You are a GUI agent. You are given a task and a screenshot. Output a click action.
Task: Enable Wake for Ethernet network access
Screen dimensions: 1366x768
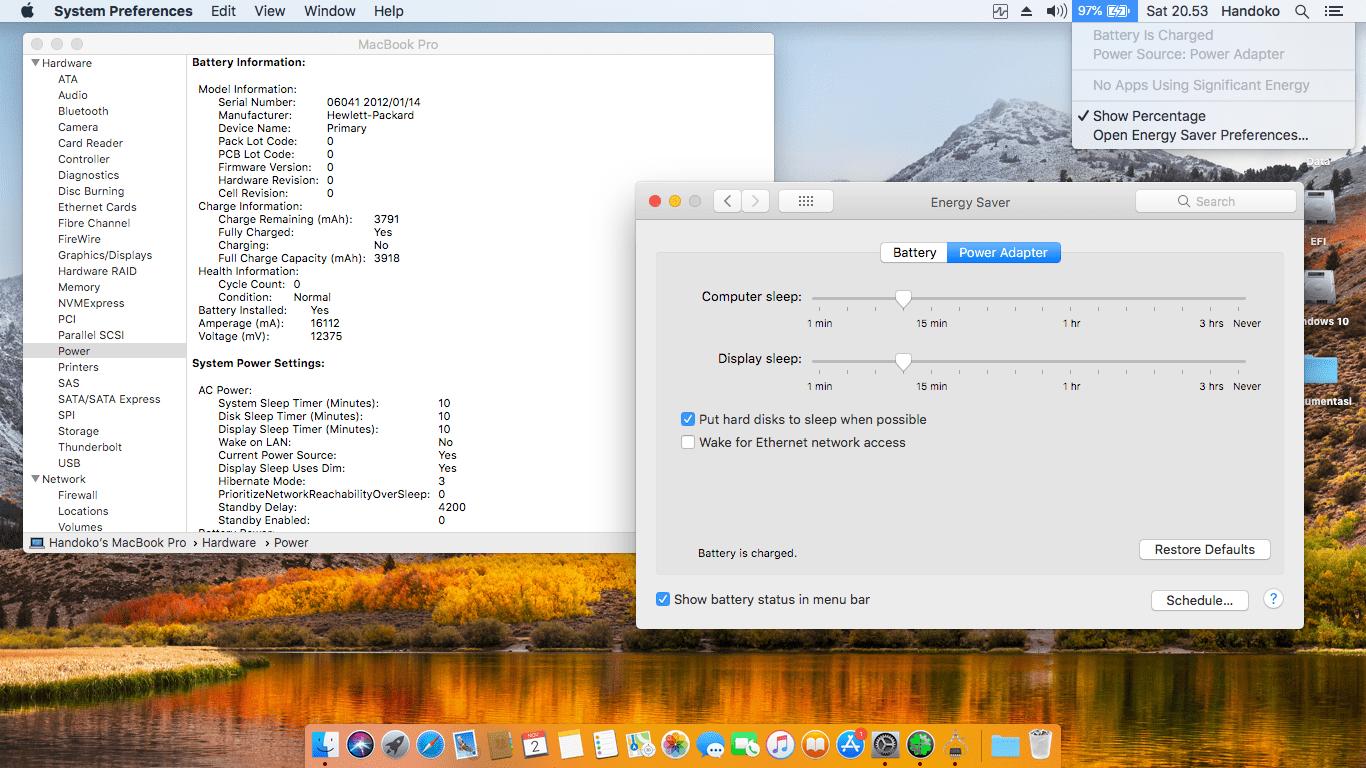click(688, 442)
